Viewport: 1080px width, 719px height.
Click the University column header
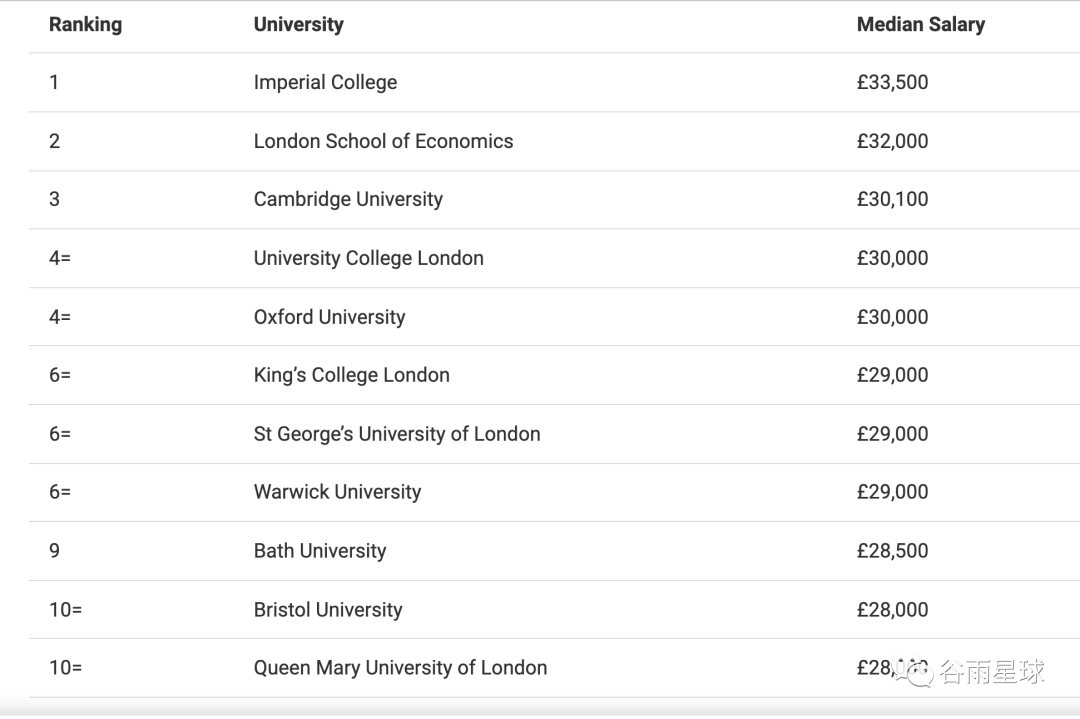tap(298, 25)
